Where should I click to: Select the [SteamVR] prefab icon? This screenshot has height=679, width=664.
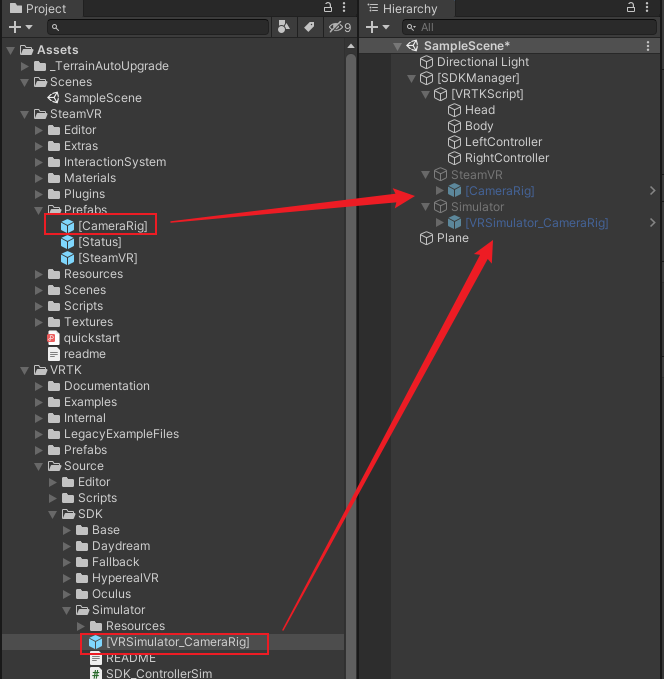(x=67, y=258)
